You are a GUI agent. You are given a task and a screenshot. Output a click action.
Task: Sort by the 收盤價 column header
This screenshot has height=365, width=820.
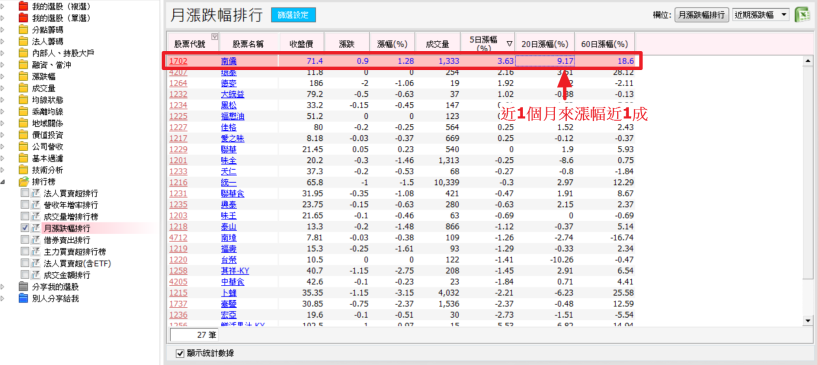coord(301,44)
